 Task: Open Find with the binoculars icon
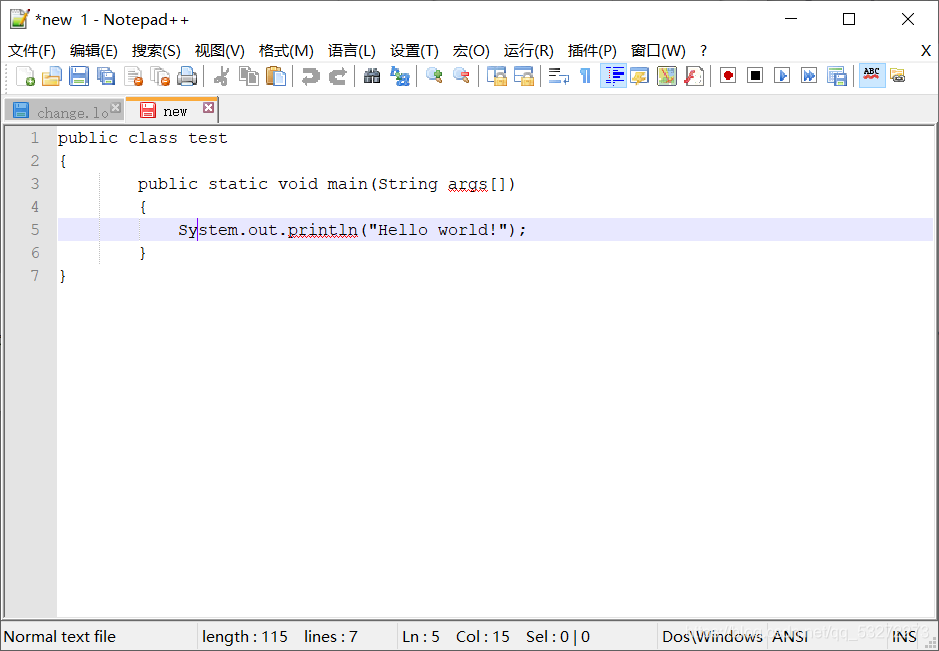(372, 76)
